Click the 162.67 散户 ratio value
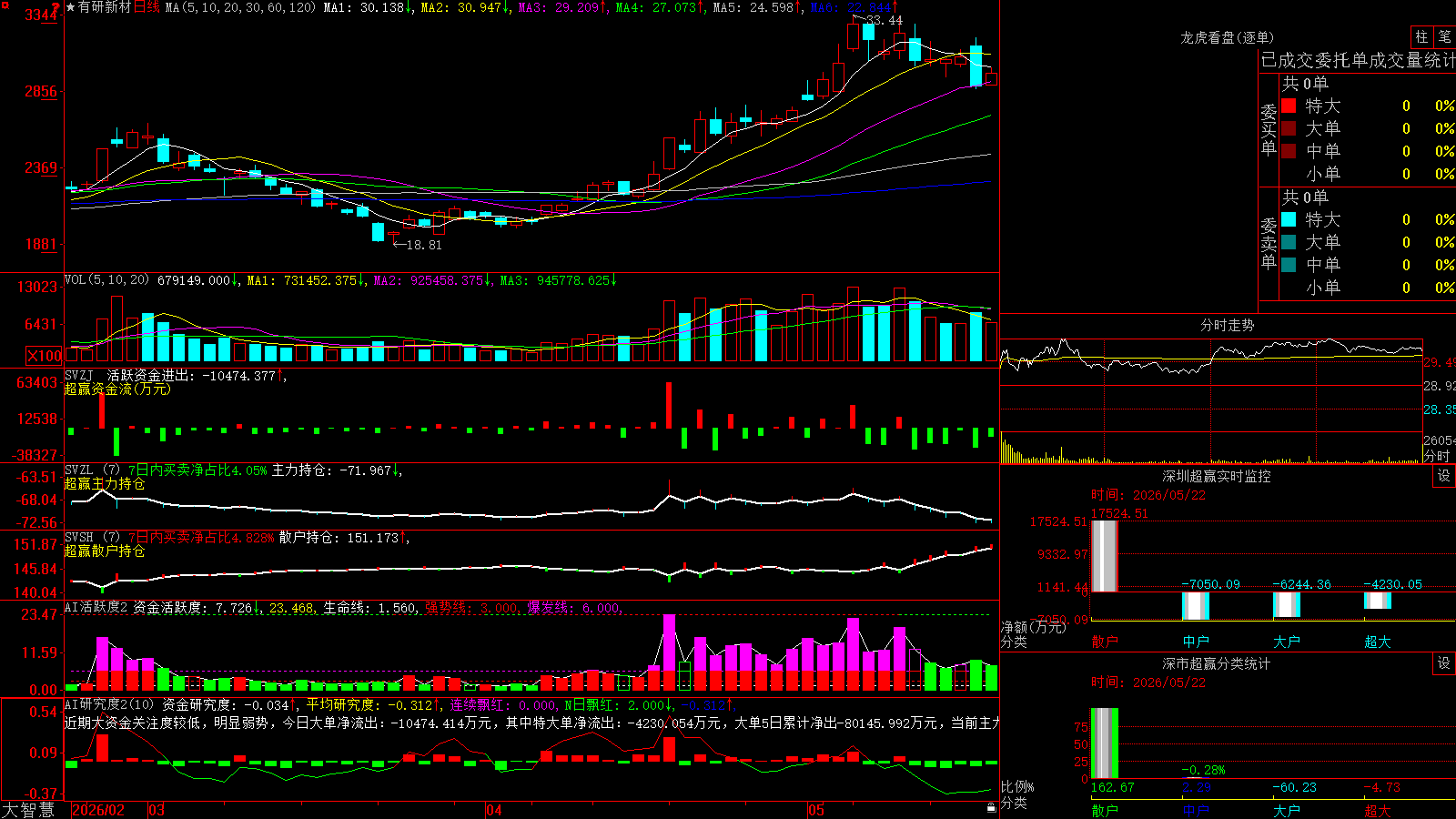1456x819 pixels. pos(1113,787)
